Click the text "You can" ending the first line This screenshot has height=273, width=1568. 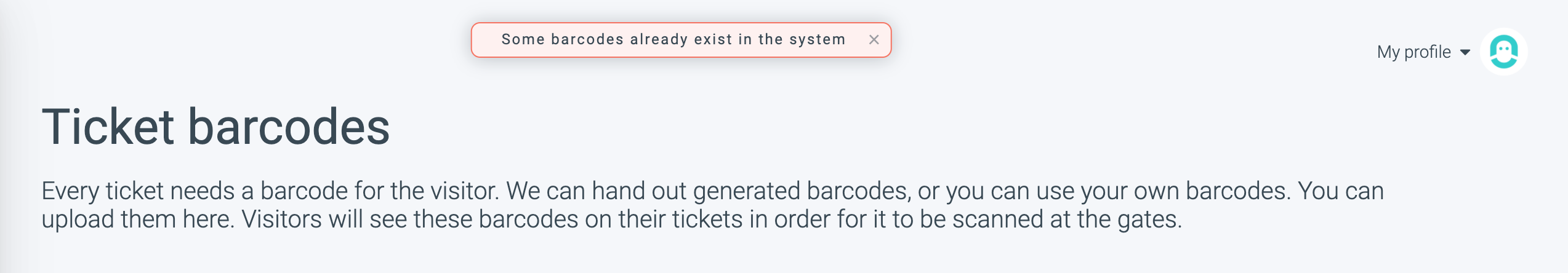(1340, 191)
